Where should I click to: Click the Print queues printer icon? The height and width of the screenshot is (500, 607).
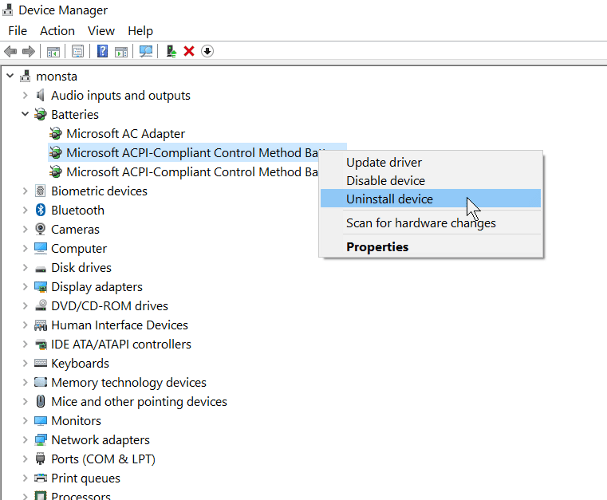(40, 478)
